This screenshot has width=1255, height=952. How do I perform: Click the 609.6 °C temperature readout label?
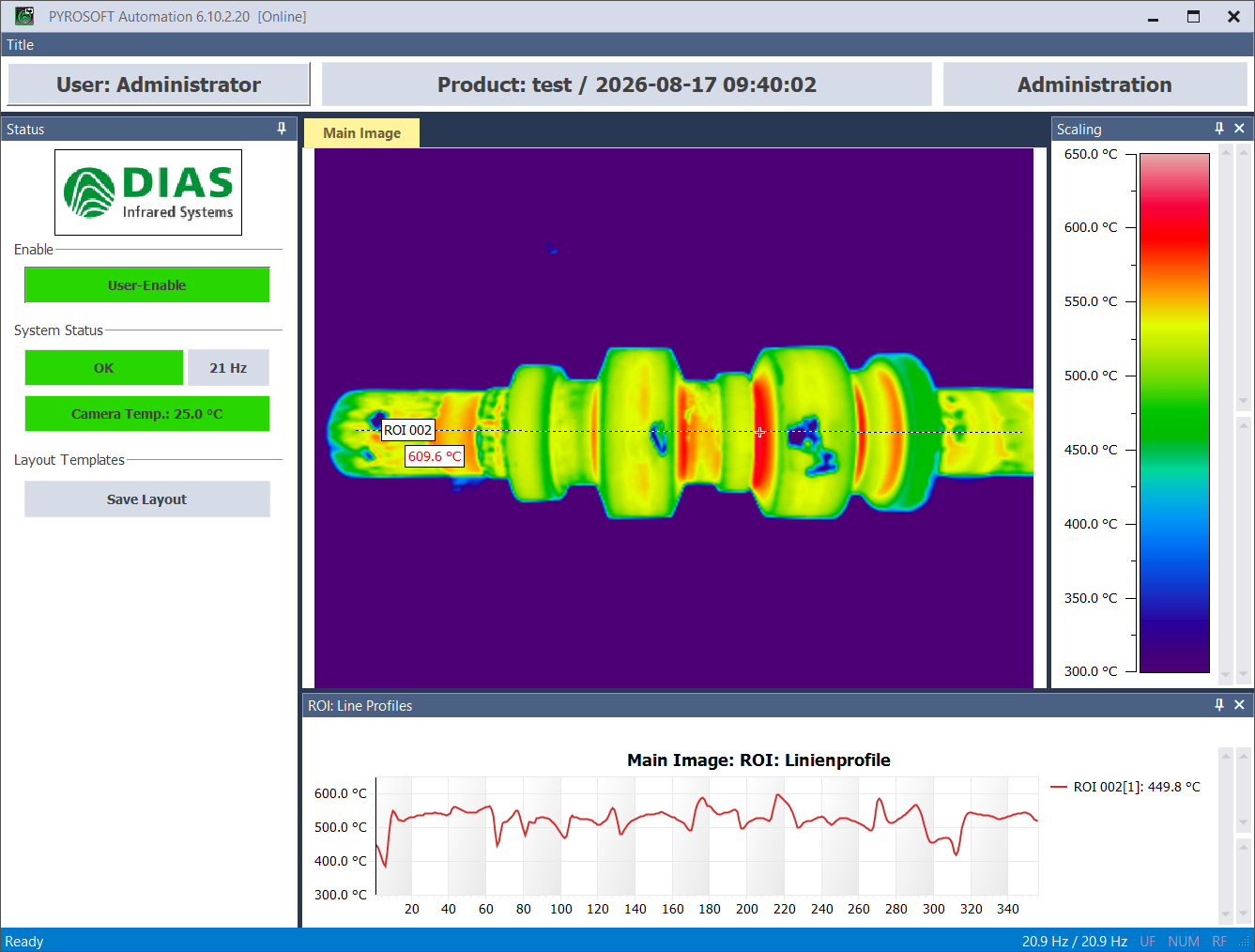click(435, 456)
